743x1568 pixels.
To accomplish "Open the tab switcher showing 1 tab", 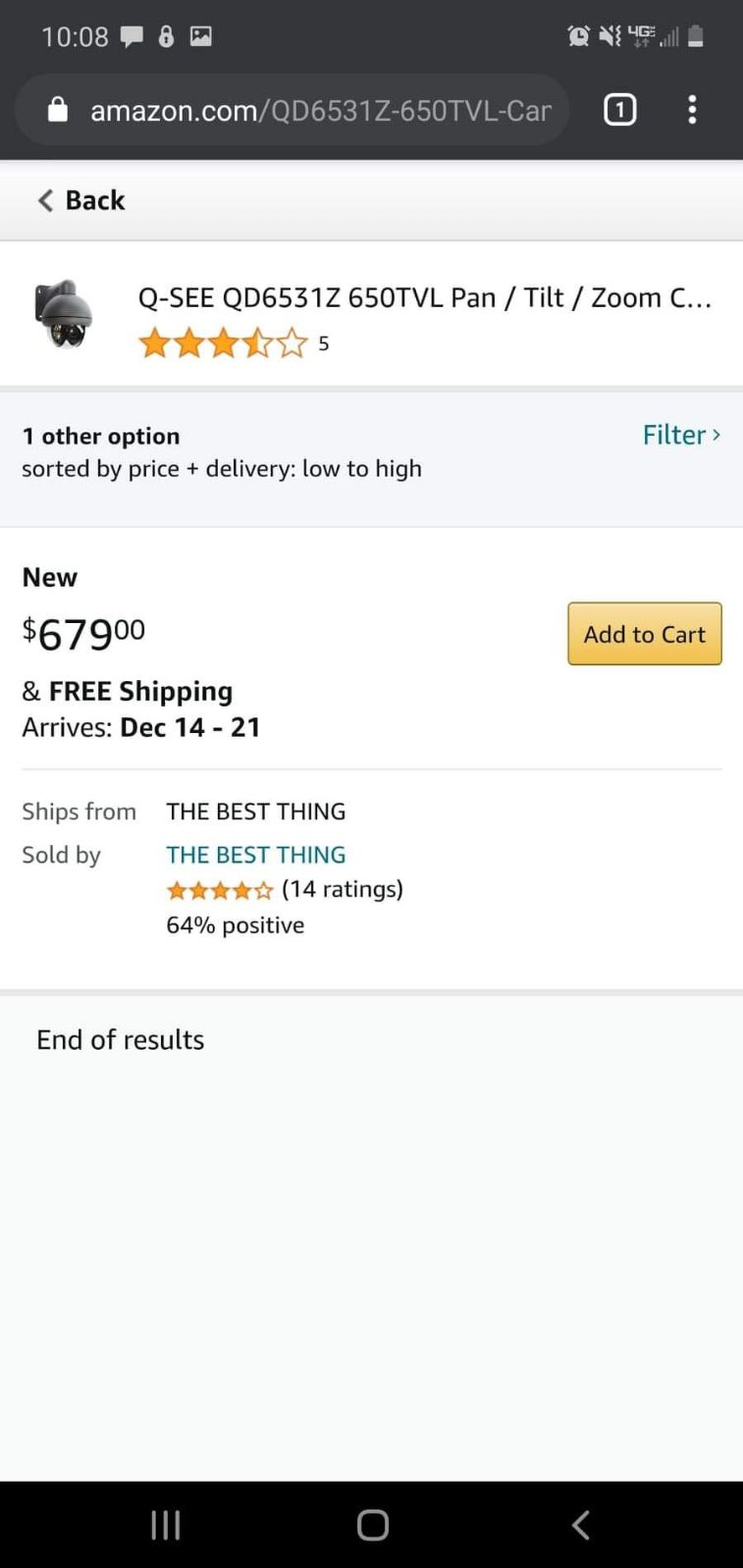I will pyautogui.click(x=619, y=109).
